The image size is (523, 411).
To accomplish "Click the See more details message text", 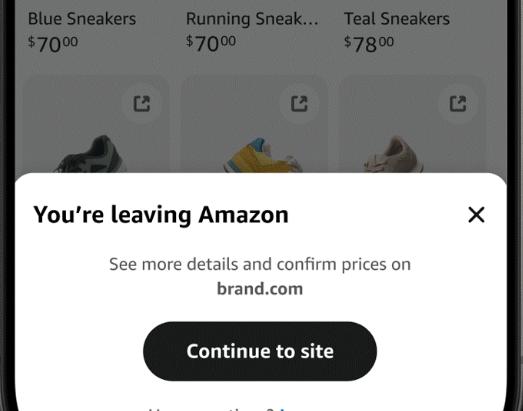I will pyautogui.click(x=260, y=265).
